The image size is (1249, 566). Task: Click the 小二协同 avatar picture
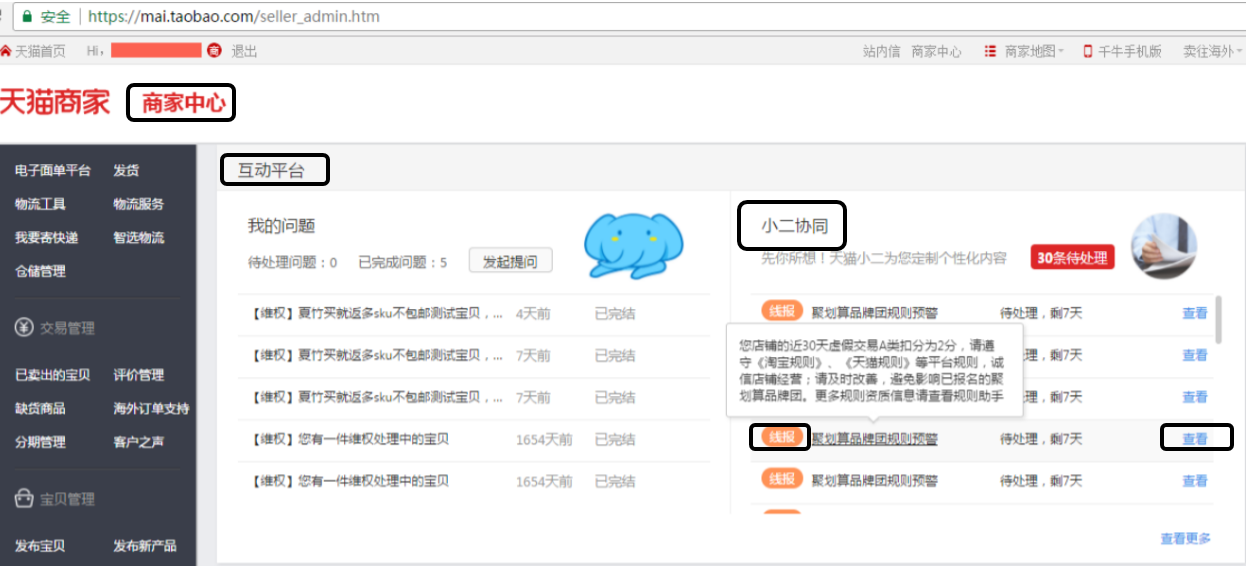click(1163, 246)
